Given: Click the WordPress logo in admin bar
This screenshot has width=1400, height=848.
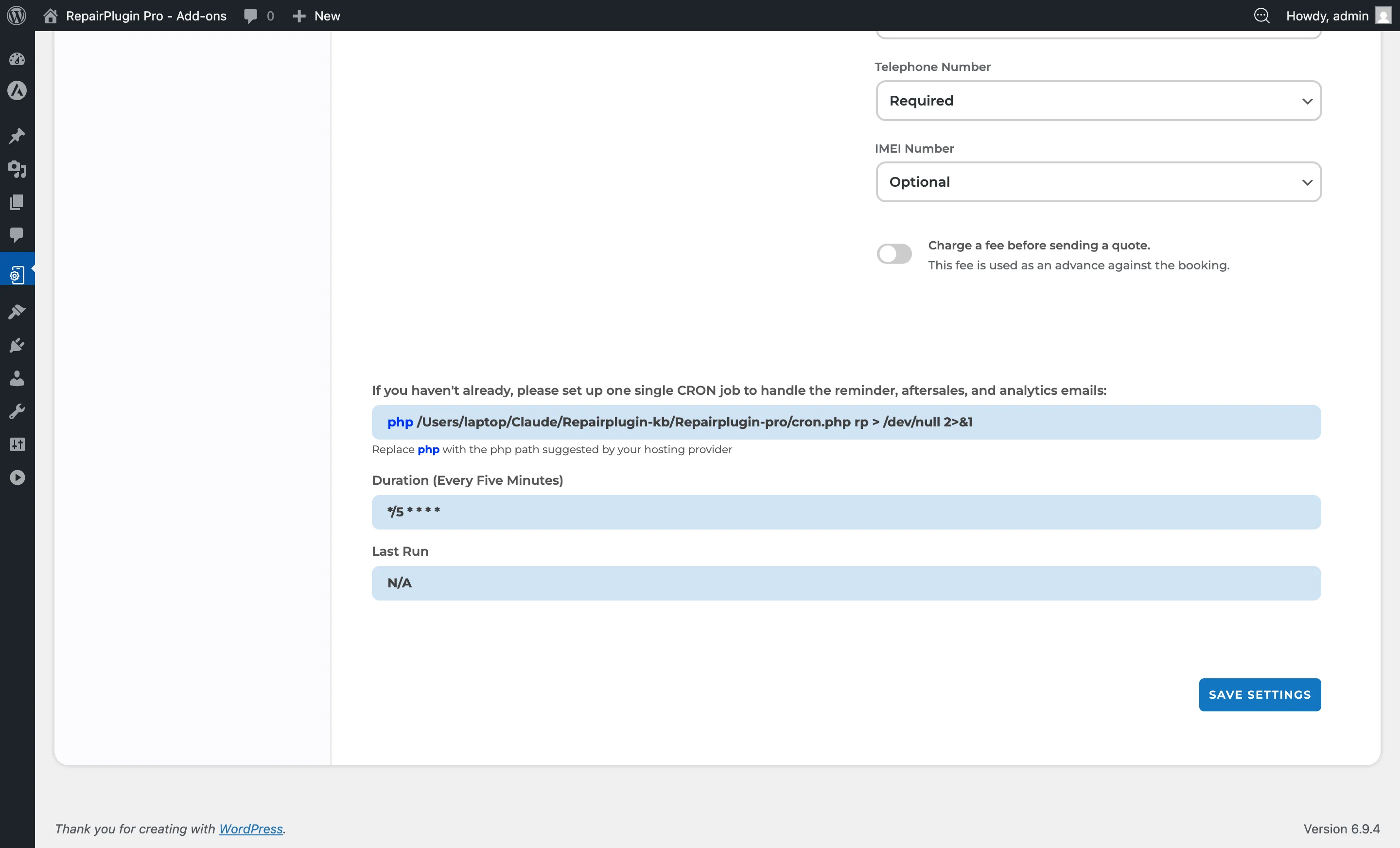Looking at the screenshot, I should click(17, 16).
